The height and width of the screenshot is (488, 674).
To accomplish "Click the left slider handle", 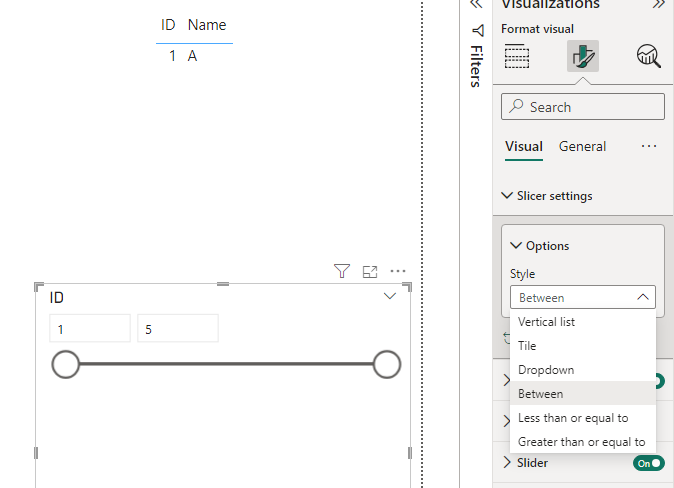I will [x=65, y=365].
